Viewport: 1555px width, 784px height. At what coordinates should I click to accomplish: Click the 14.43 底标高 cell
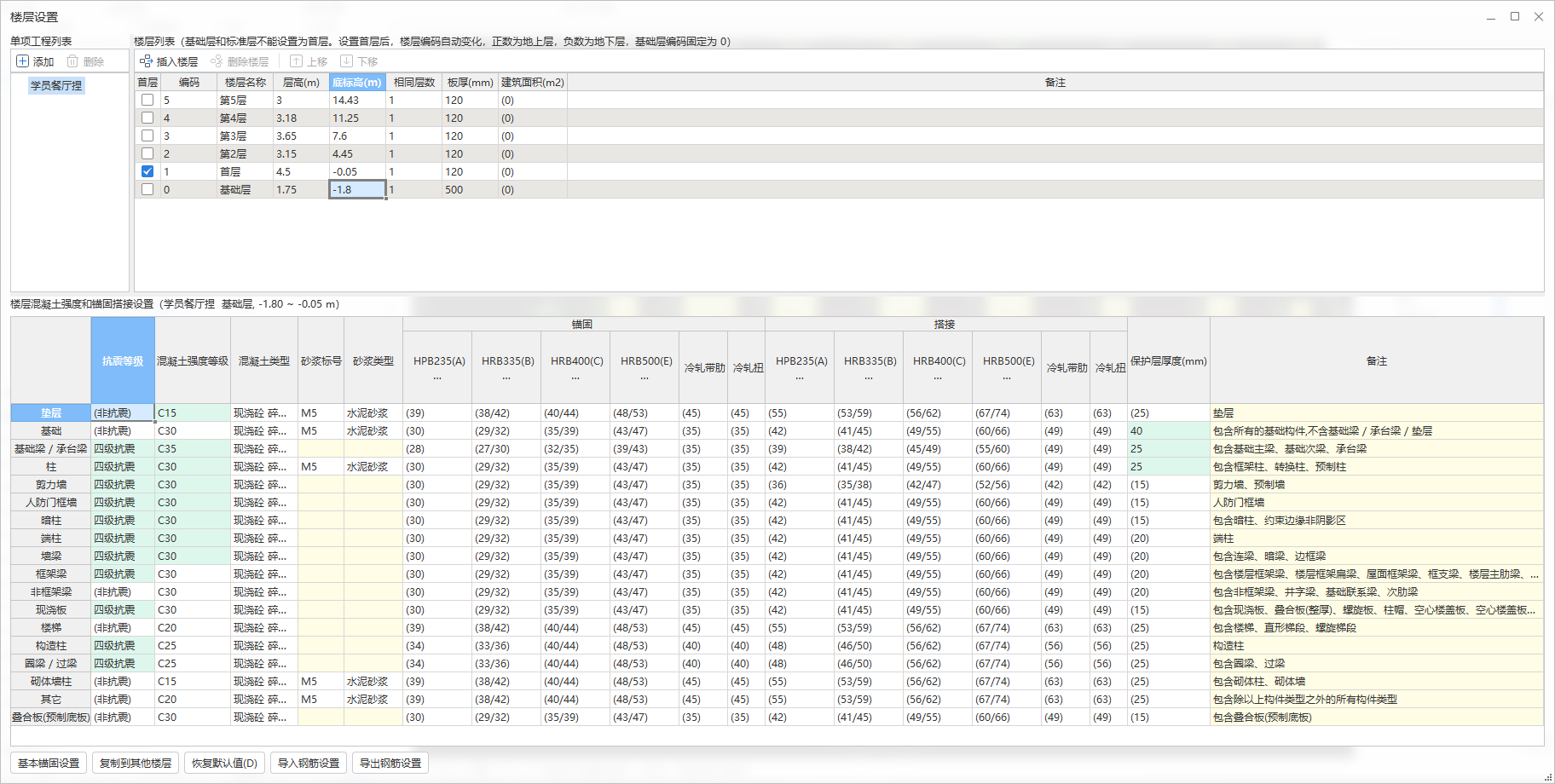click(357, 100)
